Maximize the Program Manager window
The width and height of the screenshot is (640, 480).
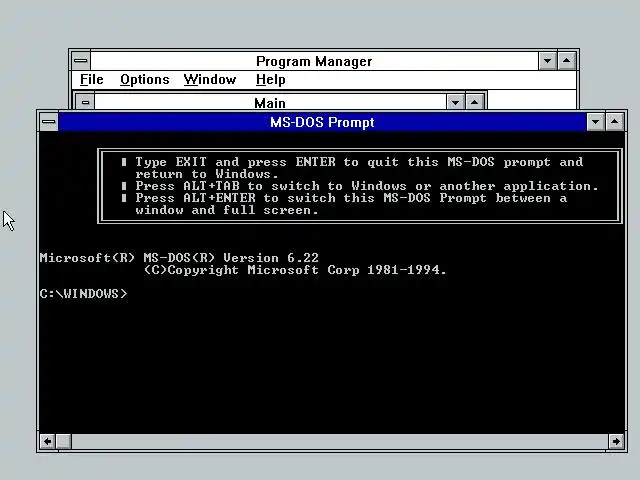567,61
